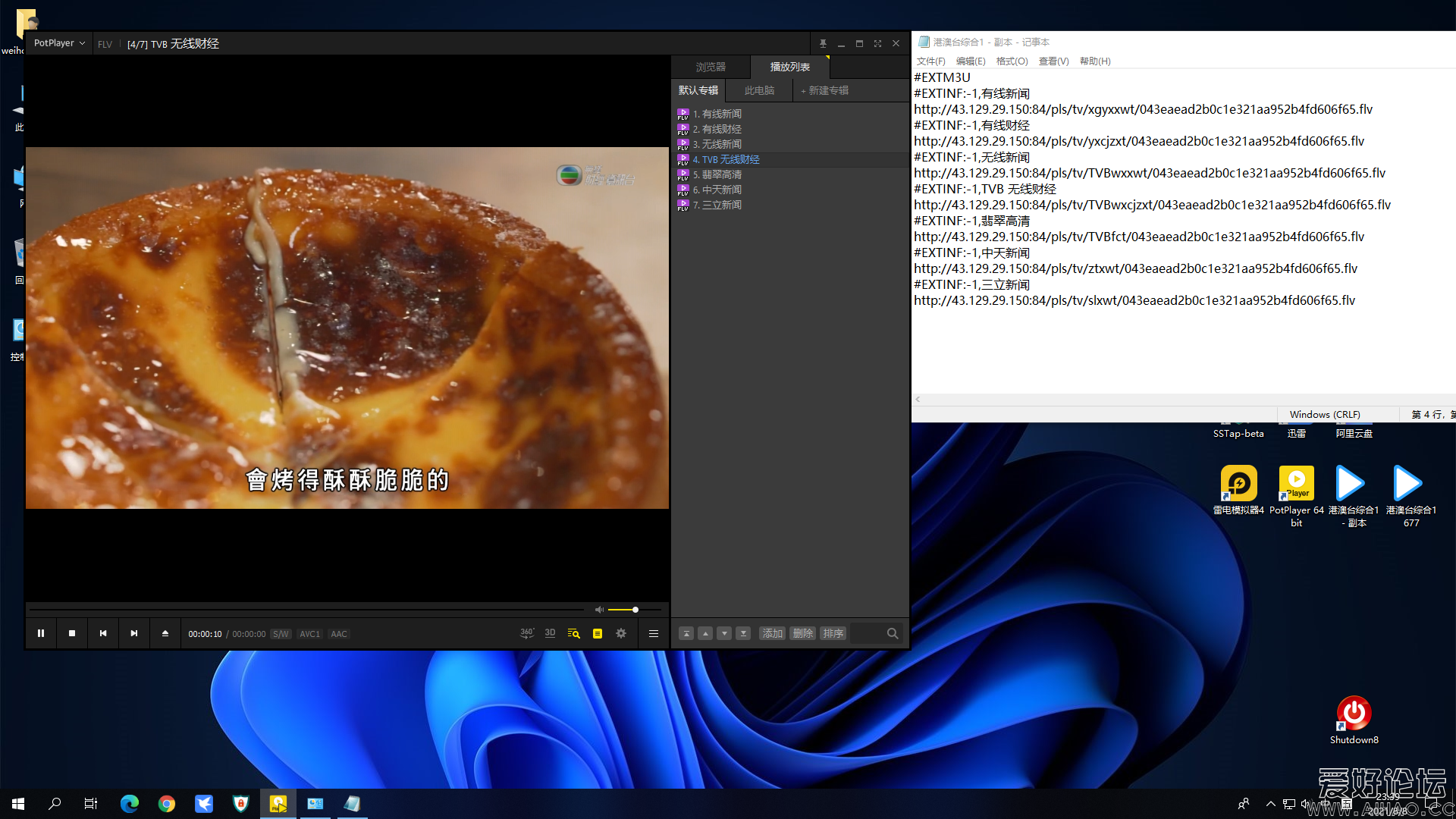This screenshot has width=1456, height=819.
Task: Adjust the volume slider
Action: tap(635, 610)
